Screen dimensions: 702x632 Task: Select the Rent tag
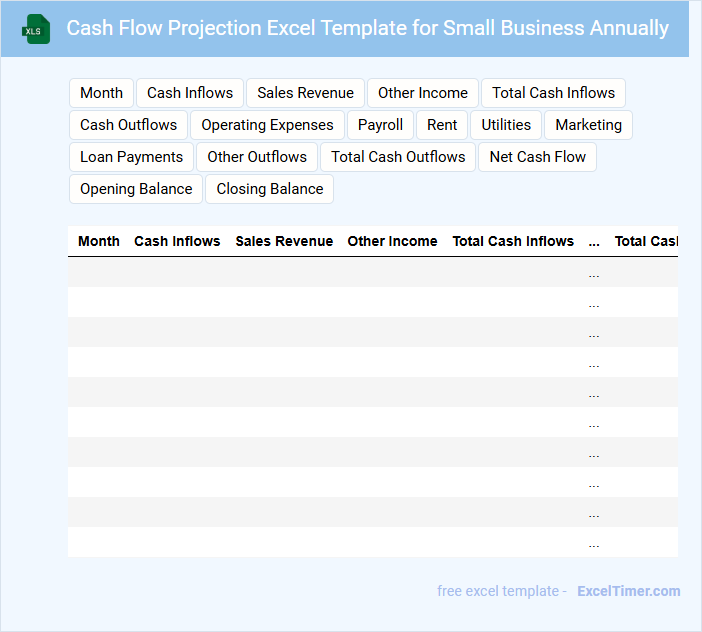pyautogui.click(x=442, y=125)
